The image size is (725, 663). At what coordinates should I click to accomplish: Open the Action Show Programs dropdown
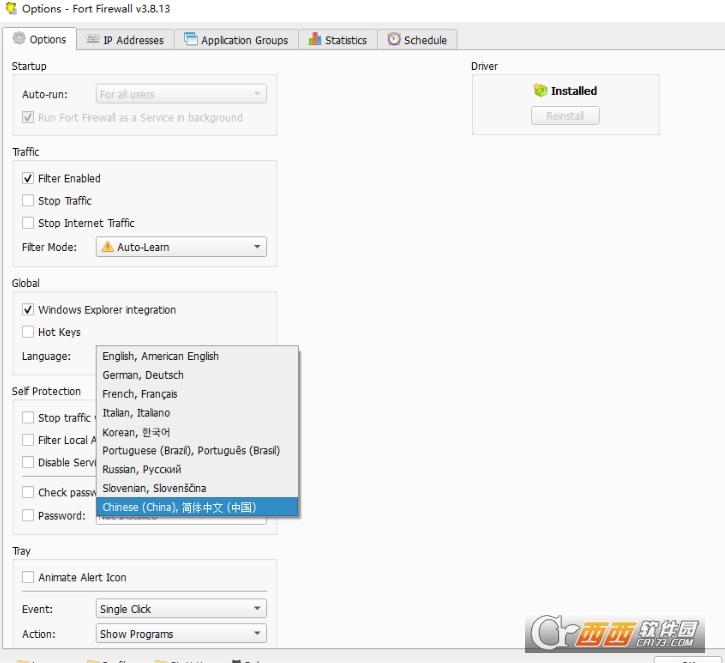pos(181,633)
